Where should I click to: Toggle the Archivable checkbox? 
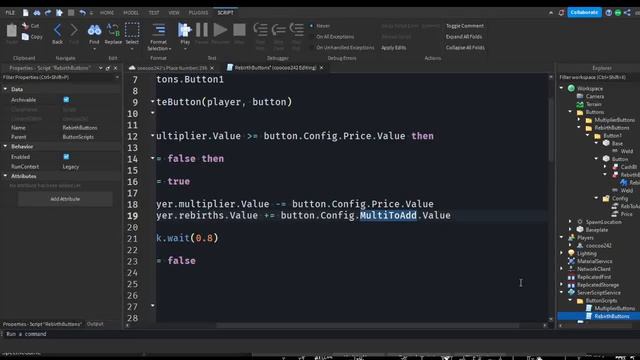pyautogui.click(x=66, y=100)
